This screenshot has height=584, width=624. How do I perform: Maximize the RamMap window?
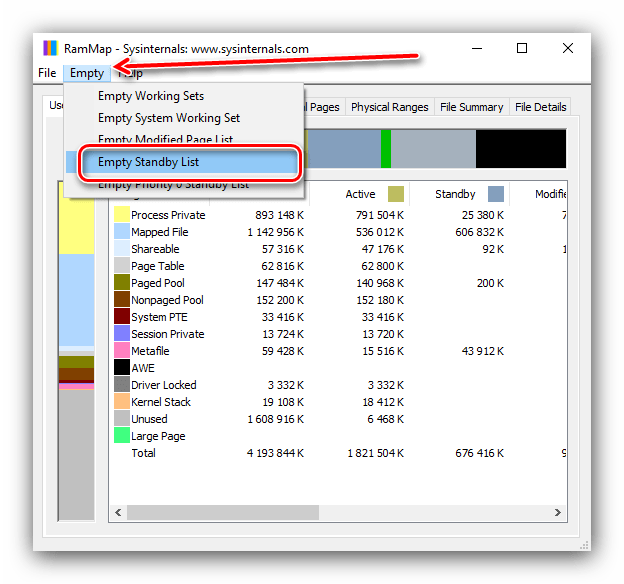pos(522,48)
